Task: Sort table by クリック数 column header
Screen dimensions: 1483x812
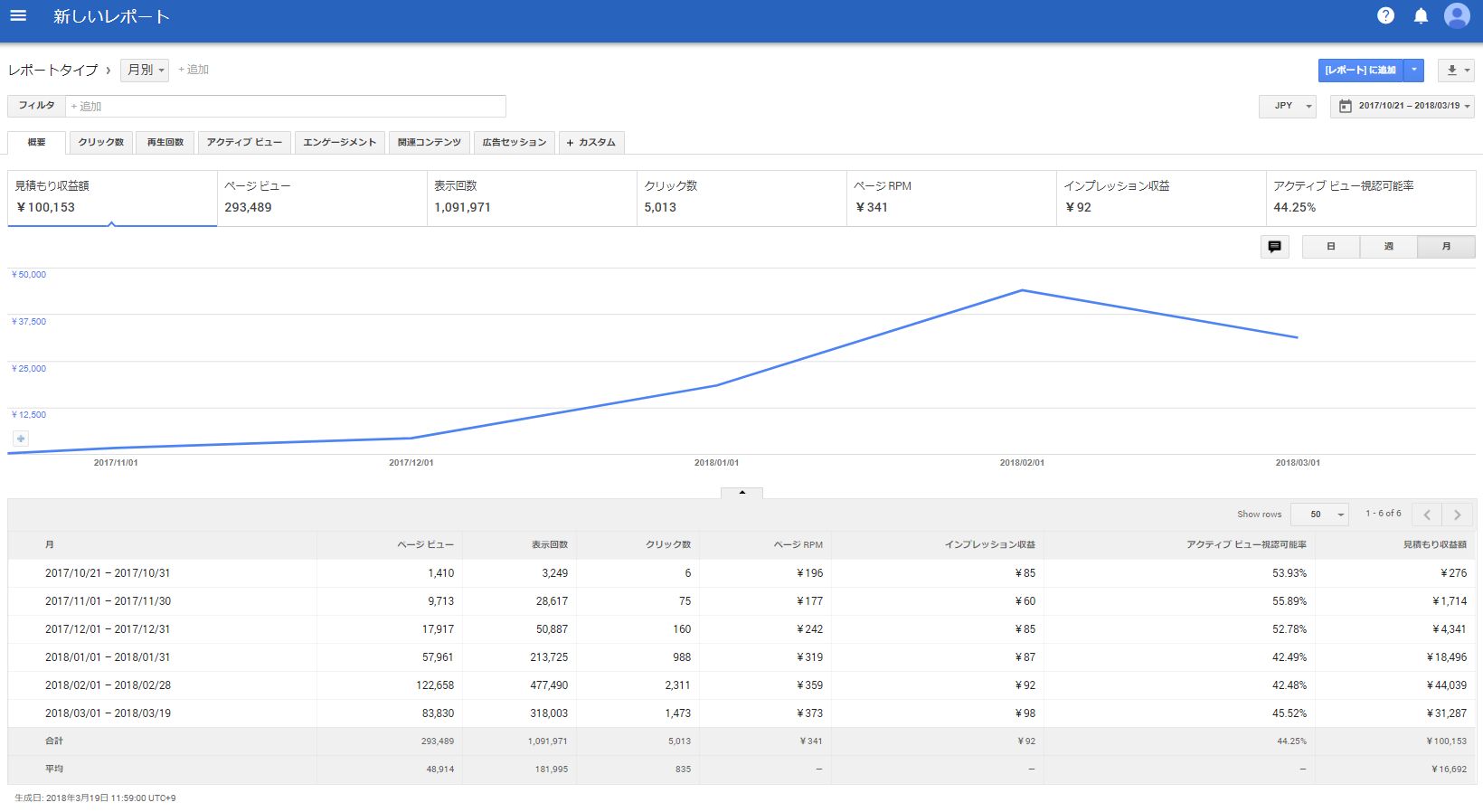Action: click(x=668, y=544)
